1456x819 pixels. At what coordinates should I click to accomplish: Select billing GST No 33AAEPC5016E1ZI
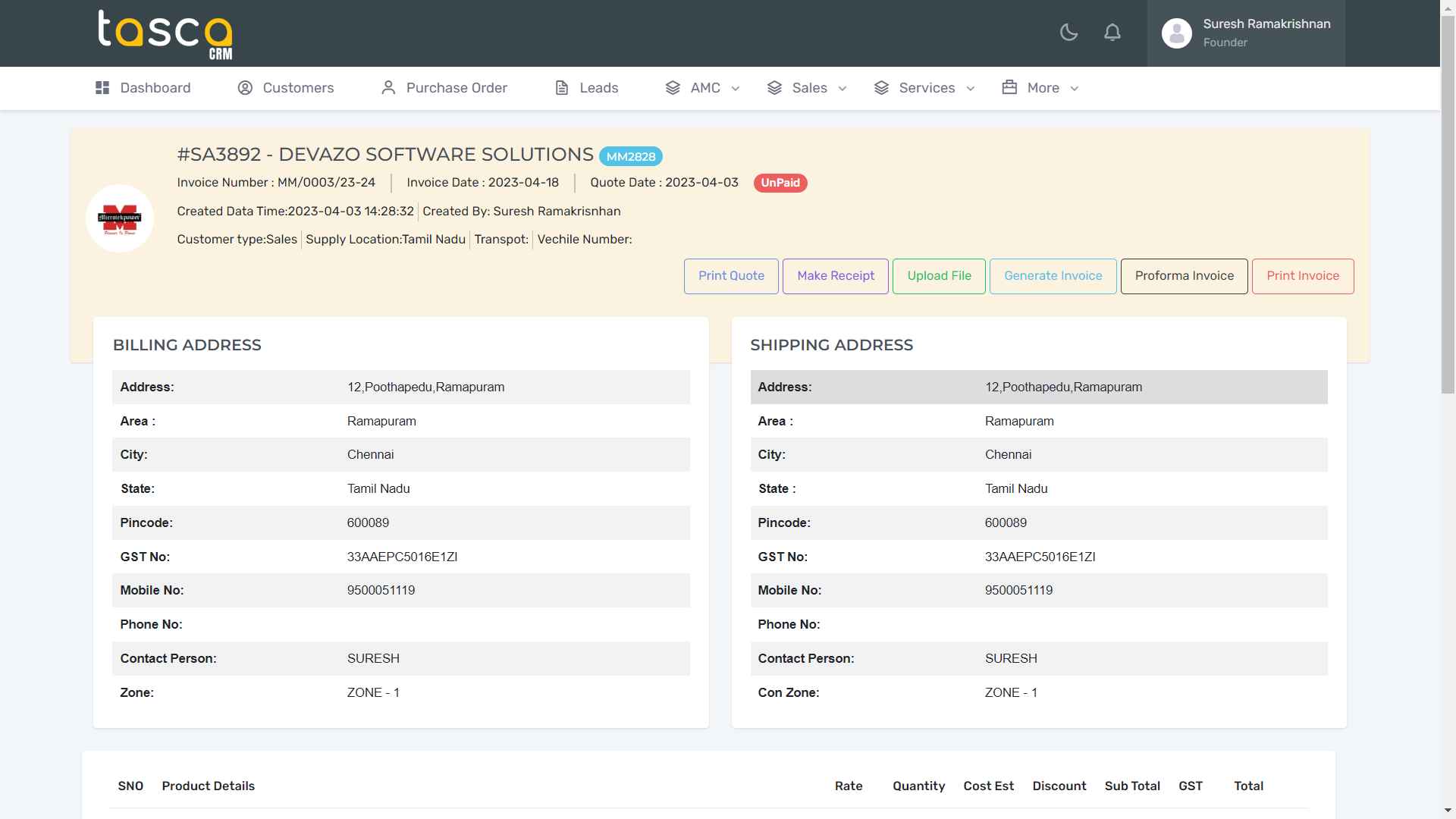(x=402, y=557)
